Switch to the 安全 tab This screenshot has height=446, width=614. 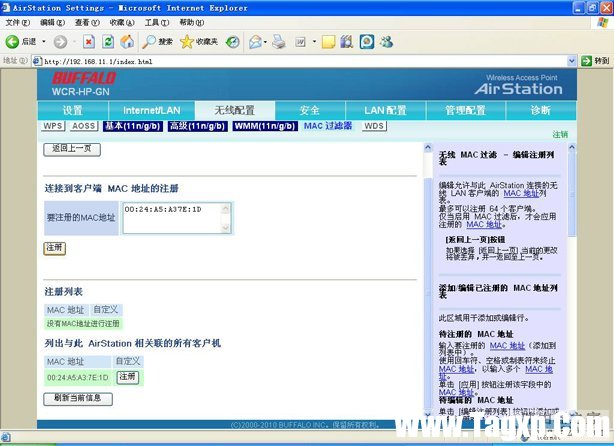[310, 110]
